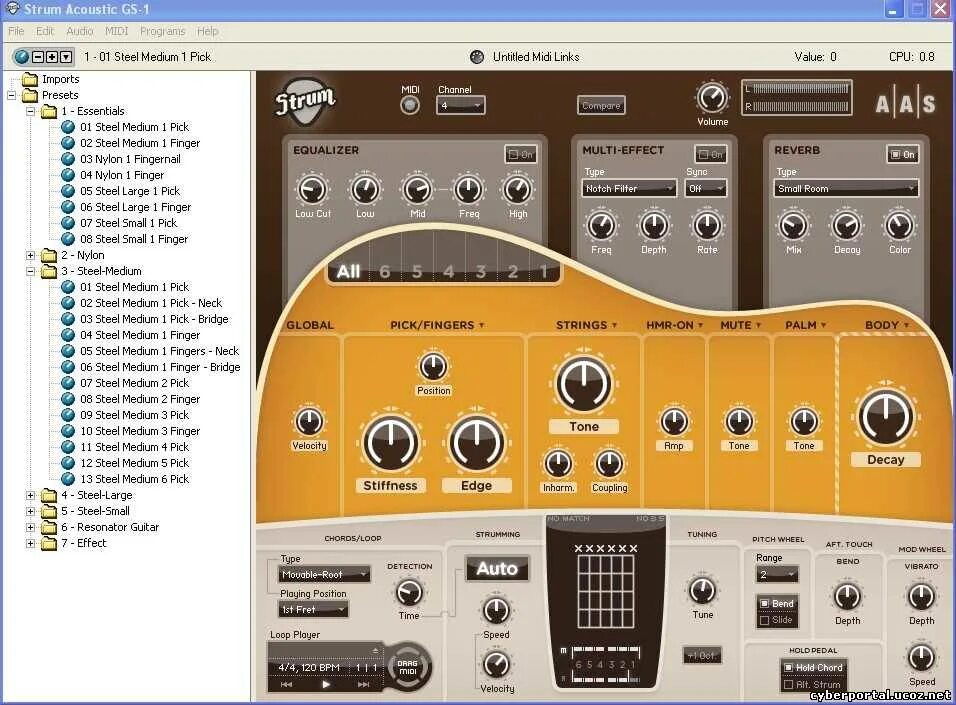Open the chord Type Movable-Root dropdown
Image resolution: width=956 pixels, height=705 pixels.
324,574
